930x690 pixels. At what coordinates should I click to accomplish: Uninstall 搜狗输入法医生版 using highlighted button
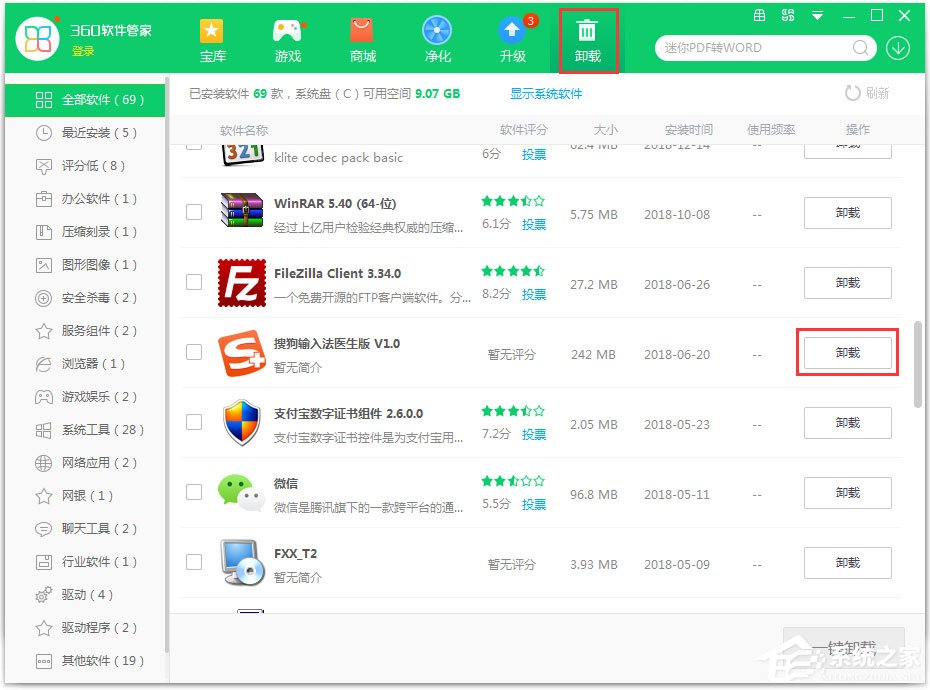point(847,353)
